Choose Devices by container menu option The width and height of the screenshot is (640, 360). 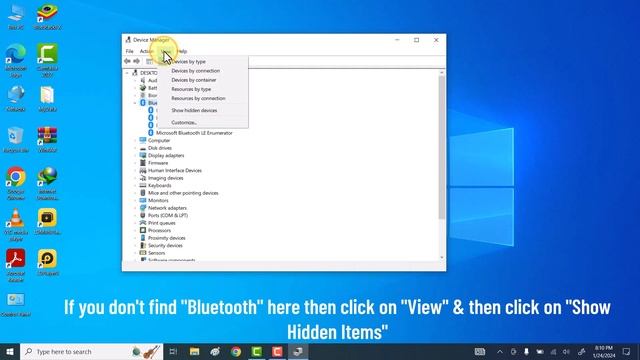tap(193, 80)
